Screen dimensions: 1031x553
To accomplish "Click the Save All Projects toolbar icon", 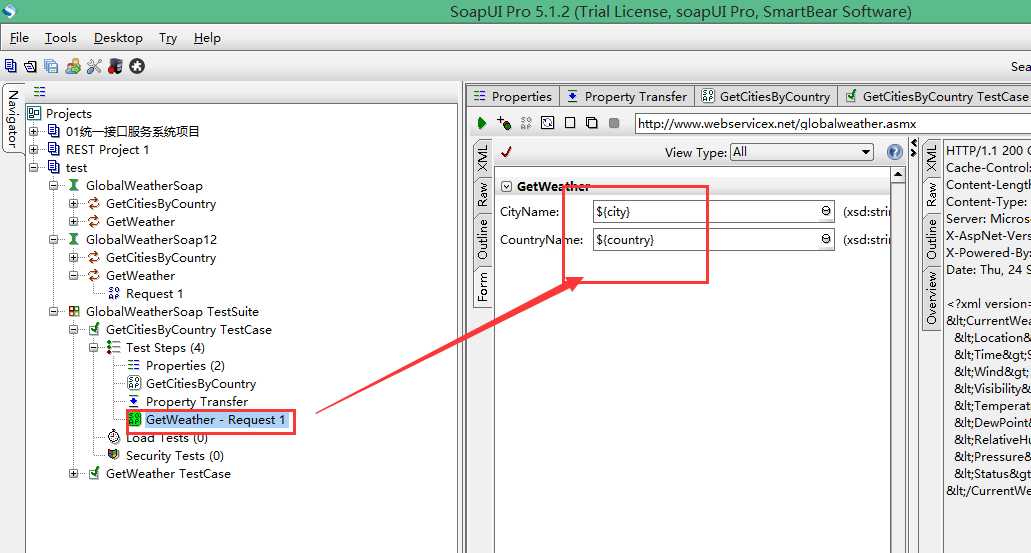I will click(51, 66).
